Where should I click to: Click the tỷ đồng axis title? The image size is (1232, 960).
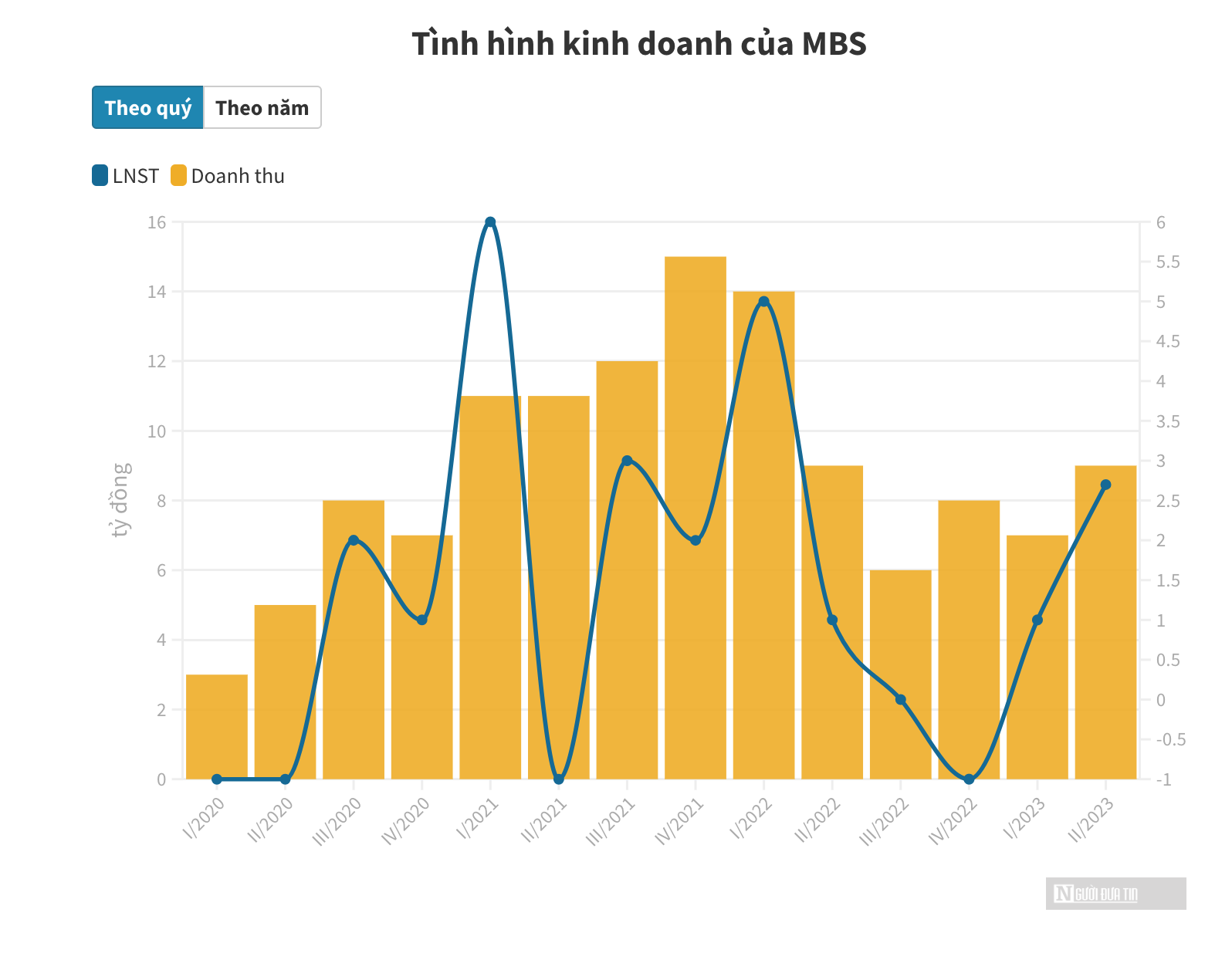(120, 500)
